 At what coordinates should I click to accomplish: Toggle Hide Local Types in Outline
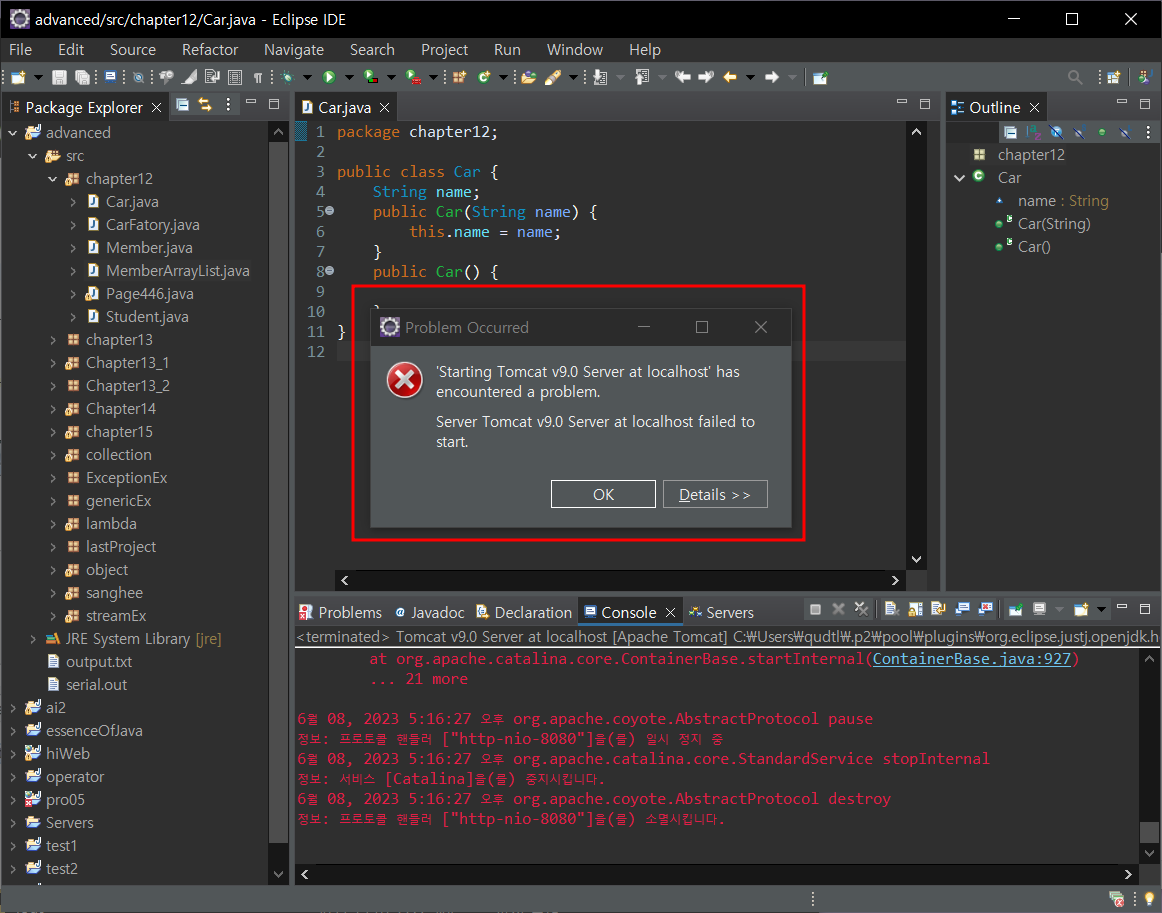[1126, 133]
